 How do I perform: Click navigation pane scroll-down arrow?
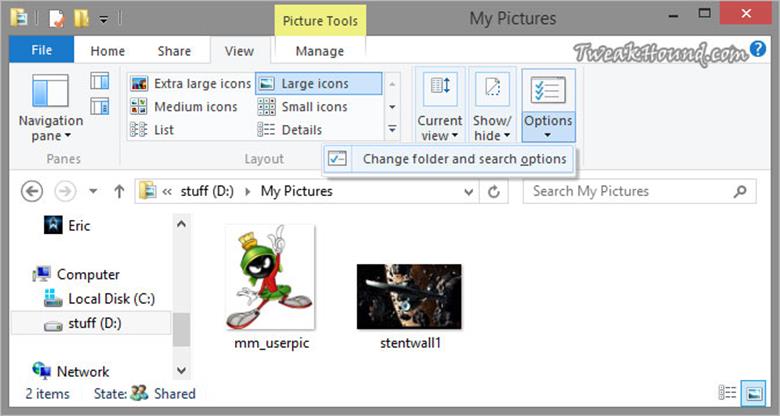182,371
